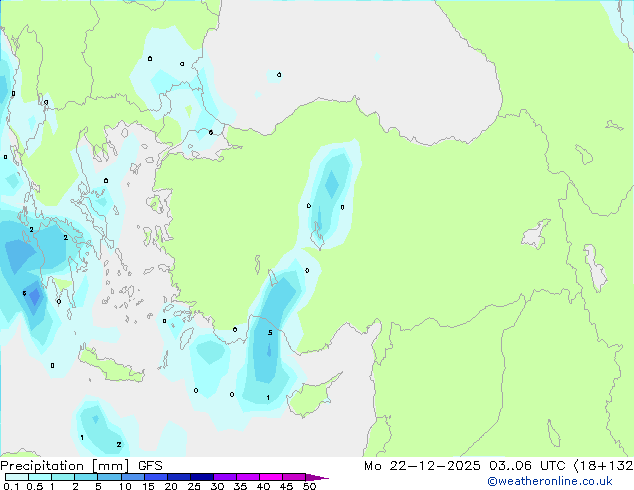Click the 40–45 mm magenta legend box
The height and width of the screenshot is (490, 634).
coord(271,477)
